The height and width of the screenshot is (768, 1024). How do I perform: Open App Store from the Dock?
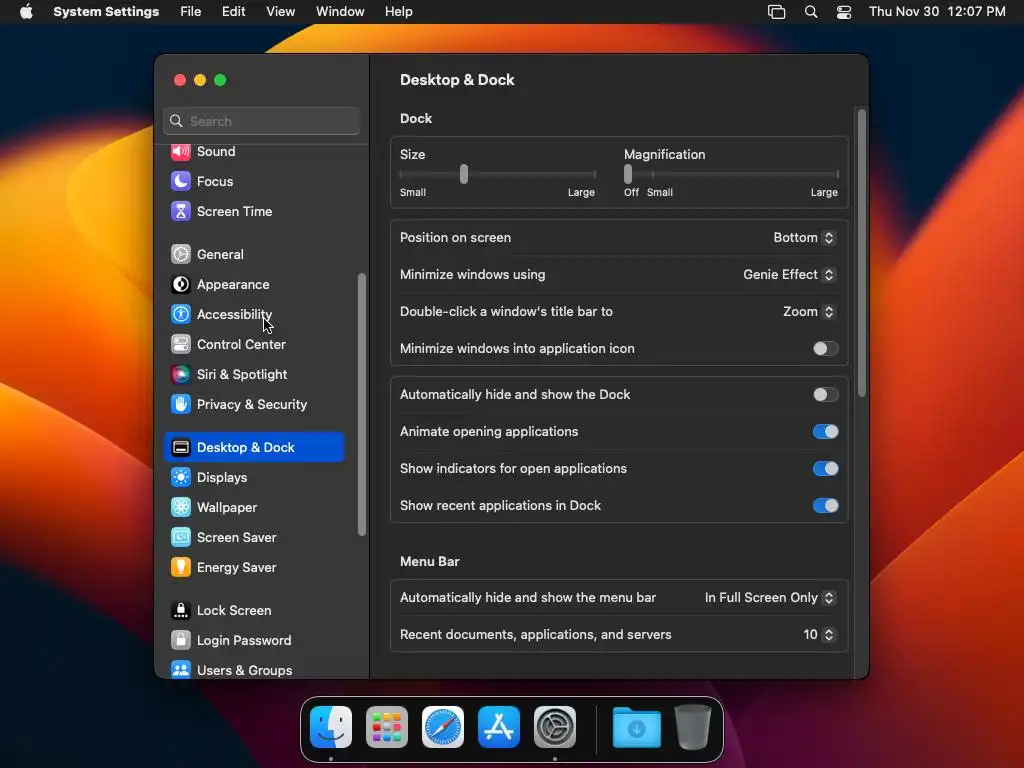[x=499, y=727]
